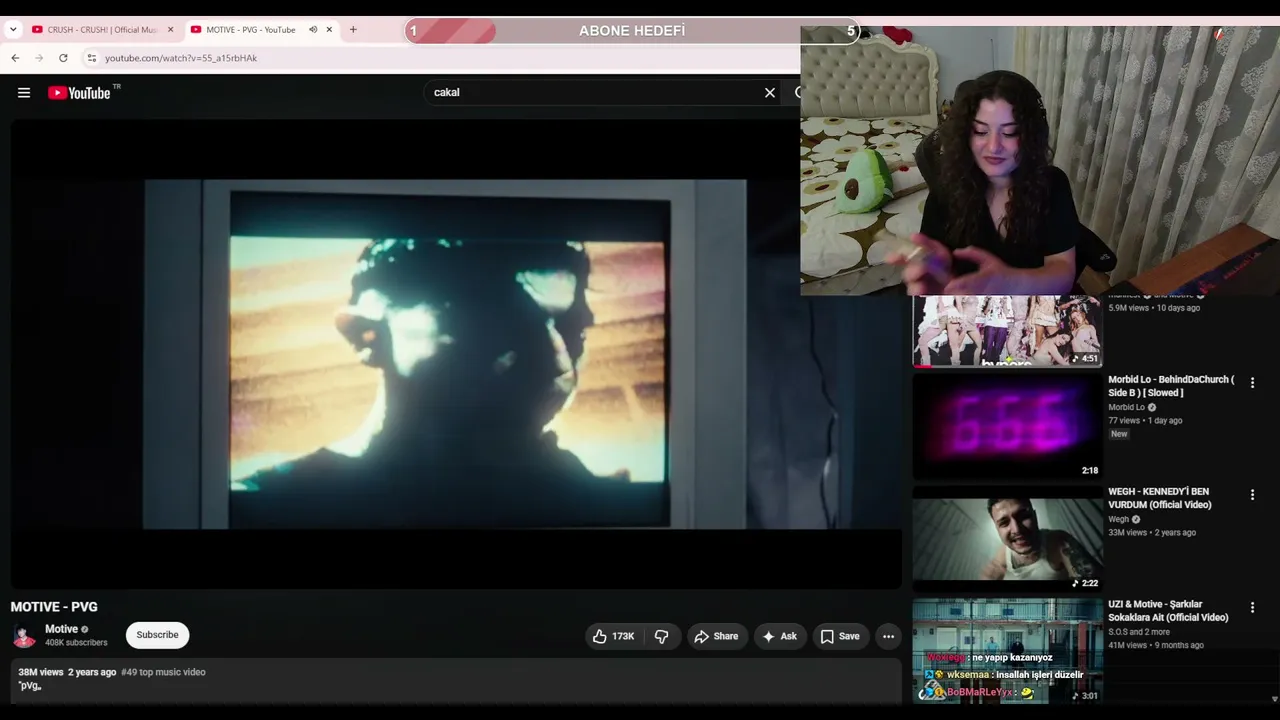Open UZI & Motive - Şarkılar Sokaklara Ait title

tap(1168, 611)
